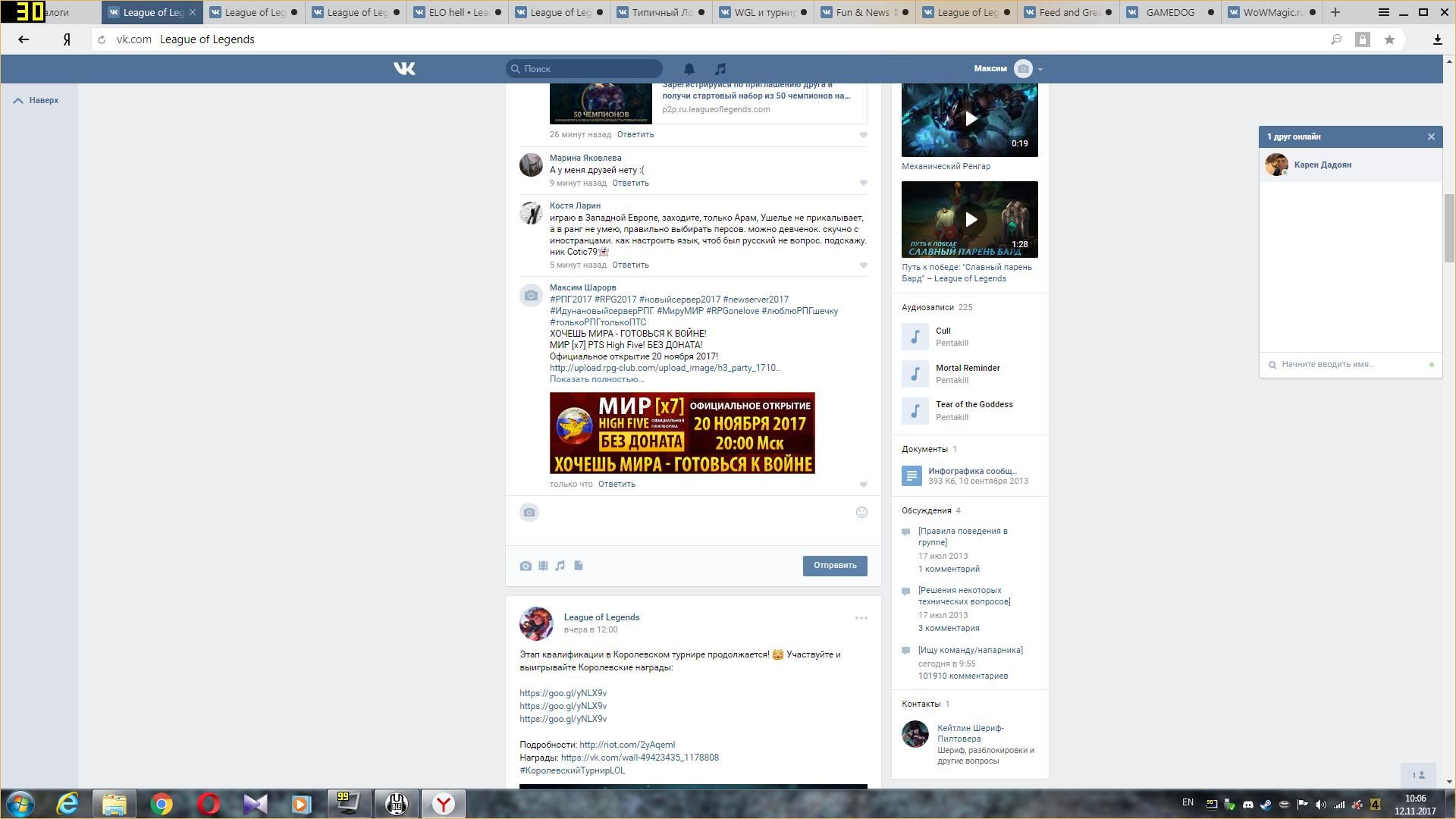Reload the page via refresh icon
The height and width of the screenshot is (819, 1456).
pyautogui.click(x=102, y=39)
